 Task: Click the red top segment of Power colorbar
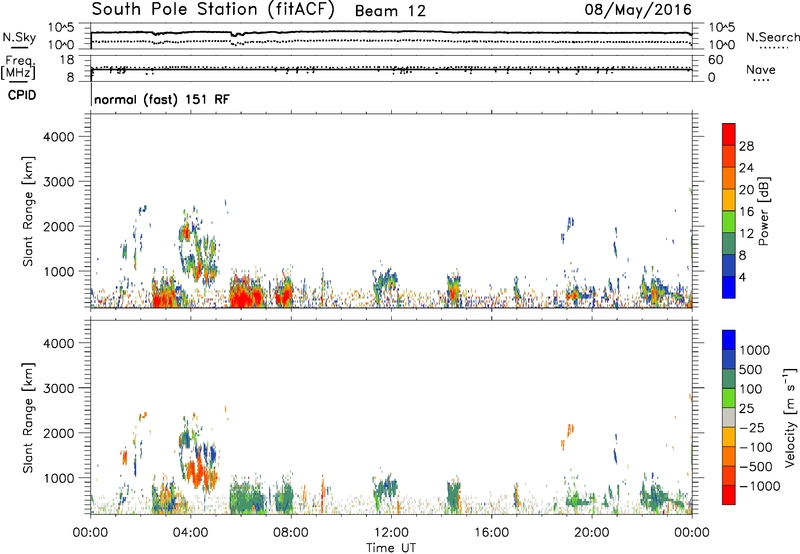pyautogui.click(x=729, y=133)
